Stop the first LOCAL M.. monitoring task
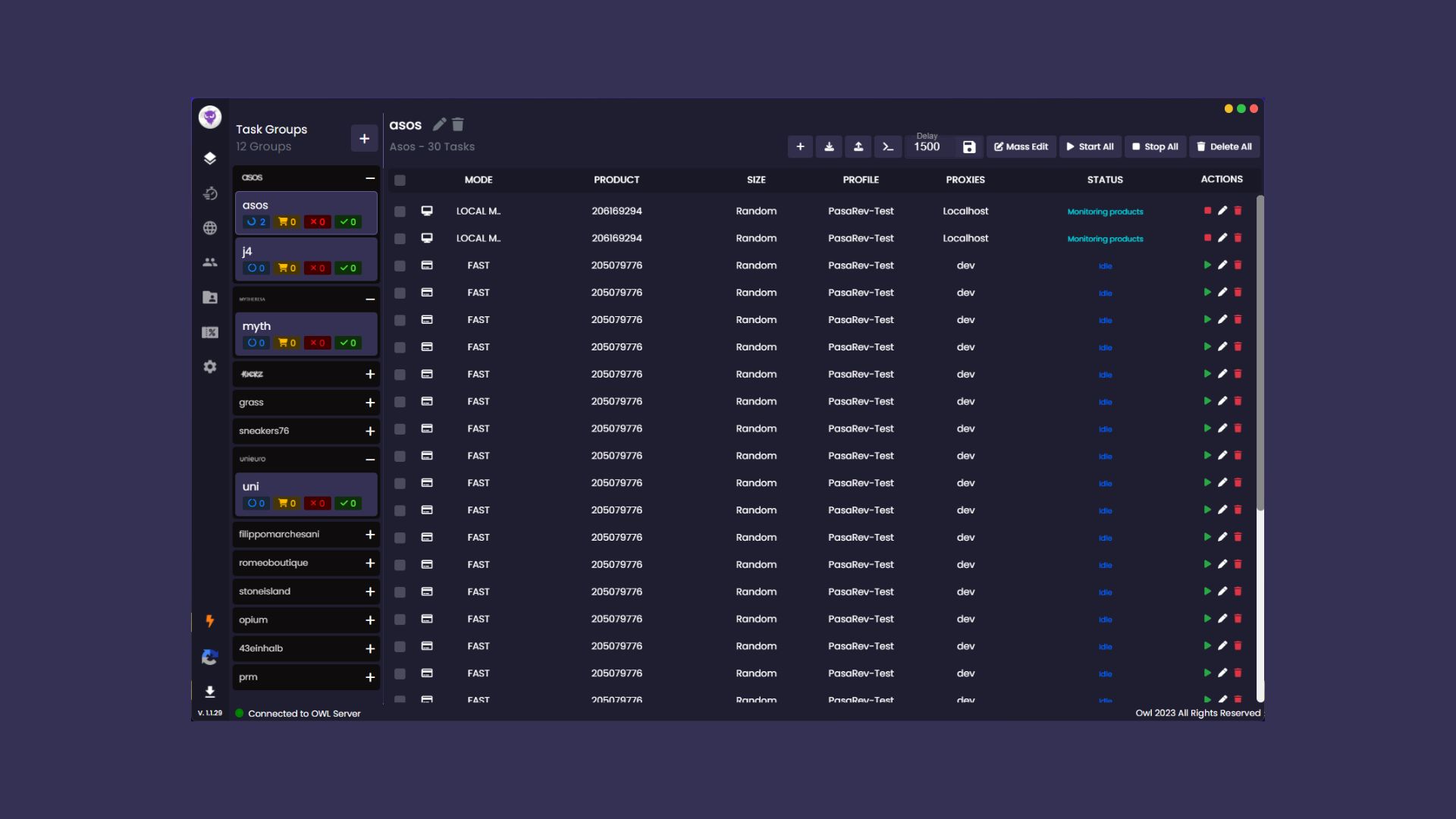Image resolution: width=1456 pixels, height=819 pixels. point(1207,211)
